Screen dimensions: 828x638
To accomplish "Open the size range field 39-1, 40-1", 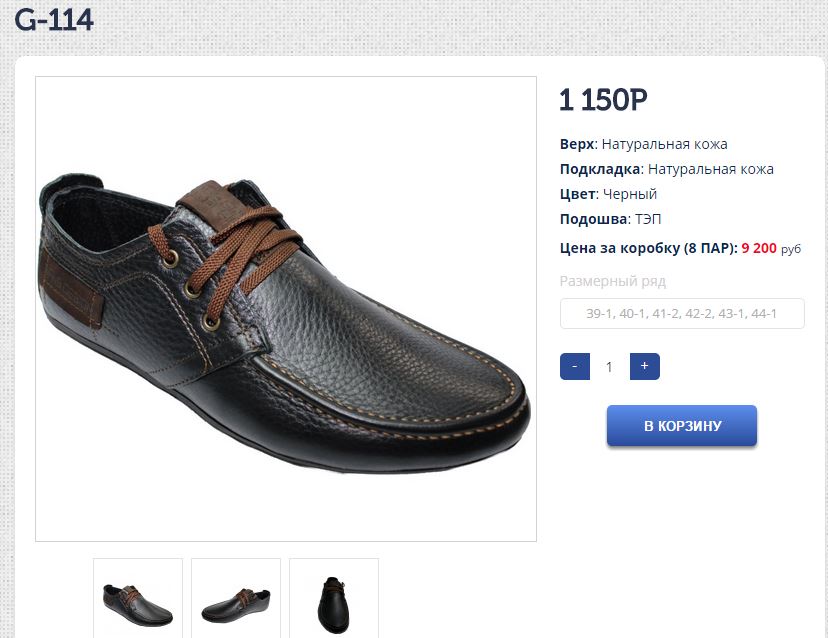I will coord(682,313).
